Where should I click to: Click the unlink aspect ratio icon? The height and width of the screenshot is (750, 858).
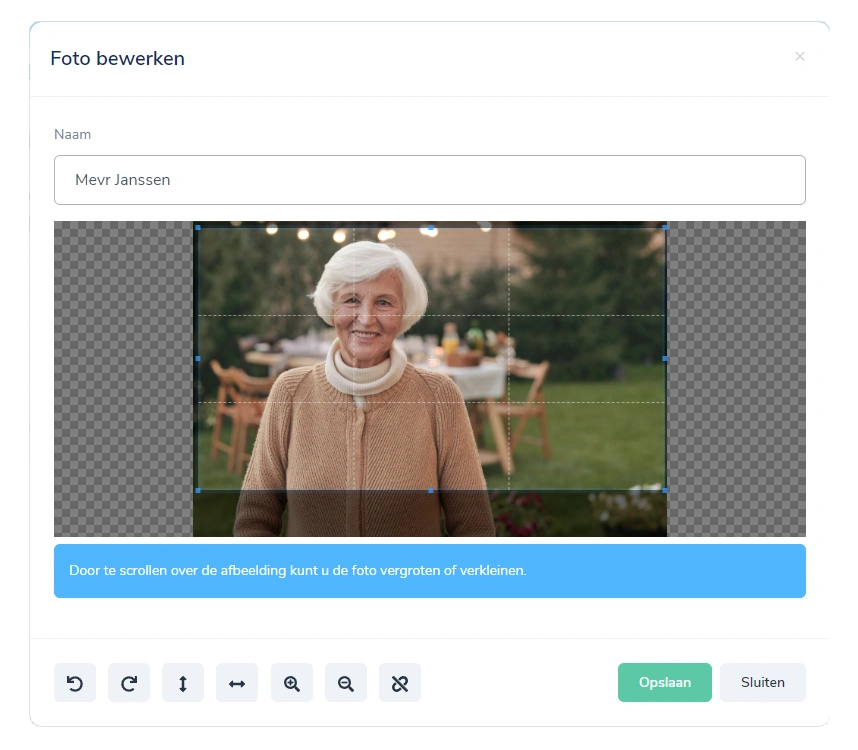pos(400,683)
